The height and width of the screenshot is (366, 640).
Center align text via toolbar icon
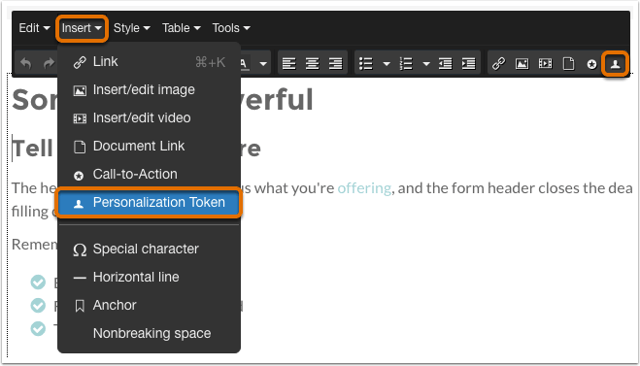(x=312, y=63)
